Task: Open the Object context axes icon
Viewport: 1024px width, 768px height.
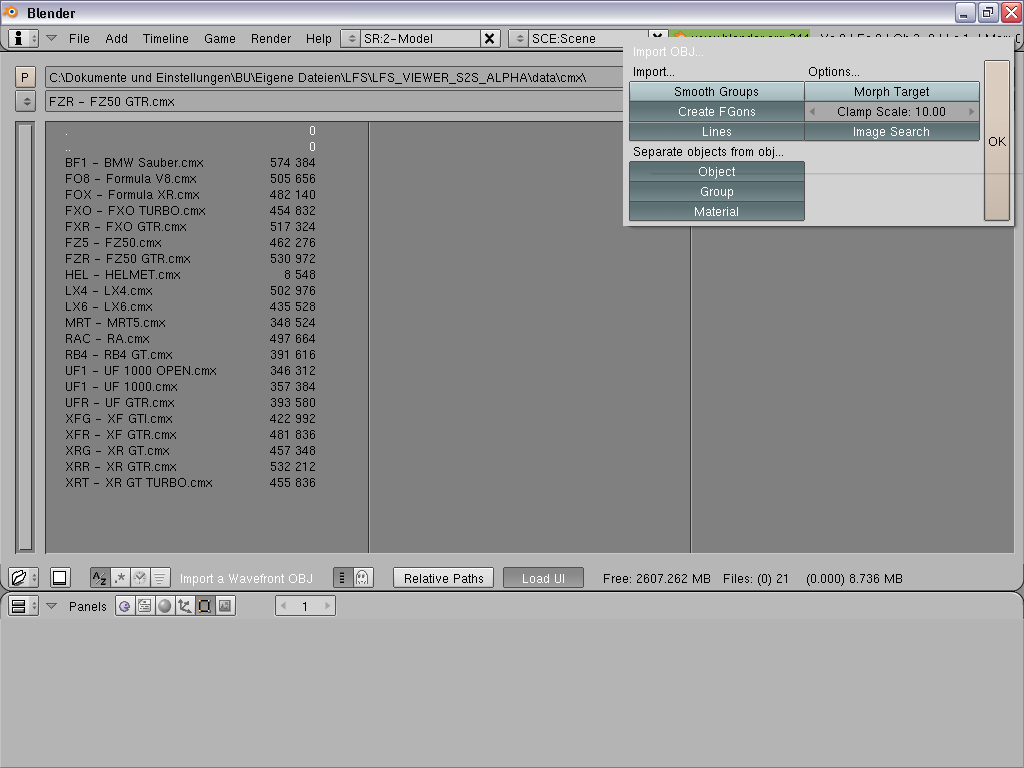Action: point(185,606)
